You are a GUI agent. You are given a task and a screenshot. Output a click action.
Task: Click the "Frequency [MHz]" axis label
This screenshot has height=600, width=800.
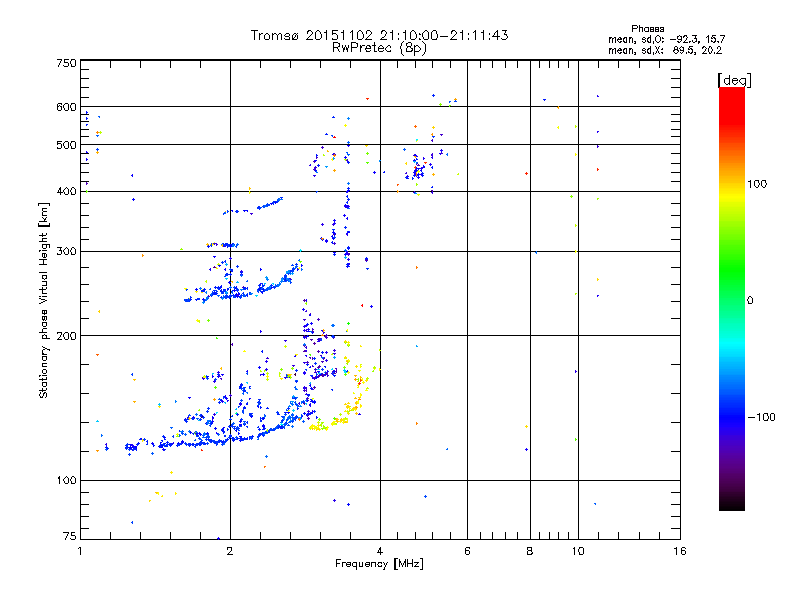coord(379,564)
